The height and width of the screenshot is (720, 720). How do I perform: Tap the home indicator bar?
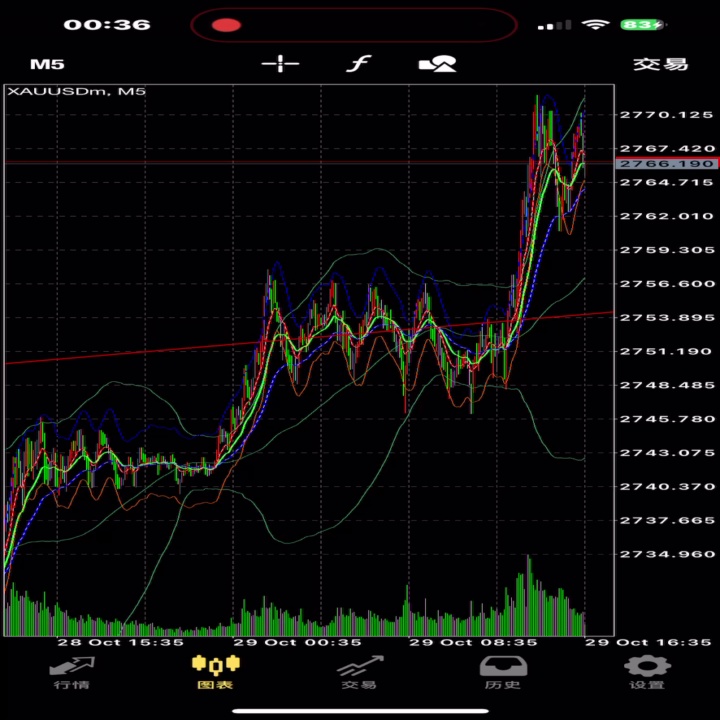(x=360, y=711)
